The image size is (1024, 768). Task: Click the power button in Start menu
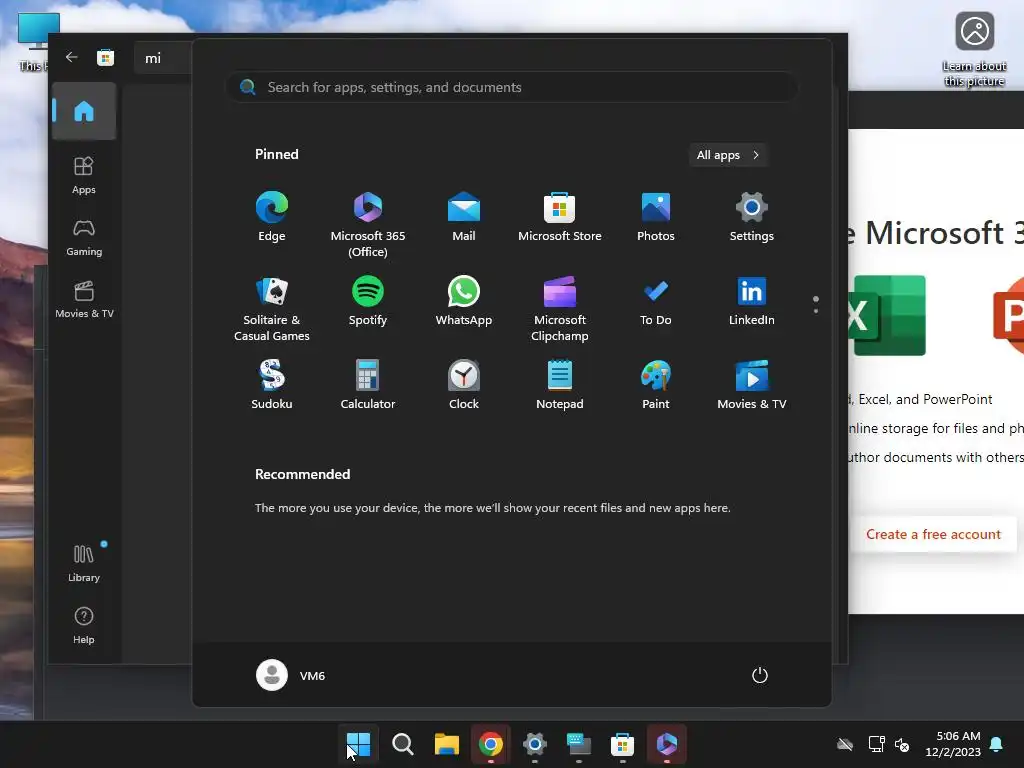pyautogui.click(x=760, y=675)
